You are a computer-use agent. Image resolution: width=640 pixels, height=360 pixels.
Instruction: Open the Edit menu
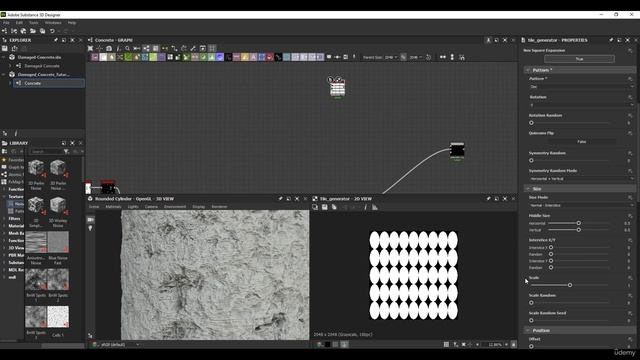coord(19,23)
